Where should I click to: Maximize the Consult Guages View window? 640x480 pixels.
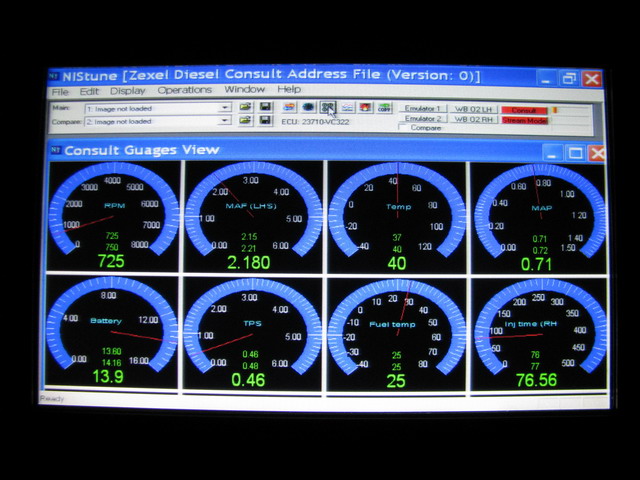576,153
